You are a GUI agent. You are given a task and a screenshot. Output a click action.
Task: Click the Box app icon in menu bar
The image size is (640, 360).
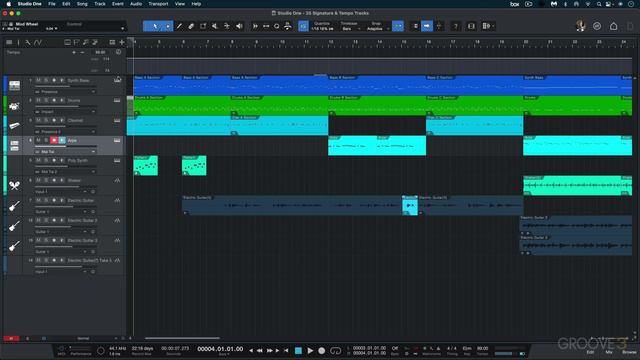pyautogui.click(x=515, y=4)
